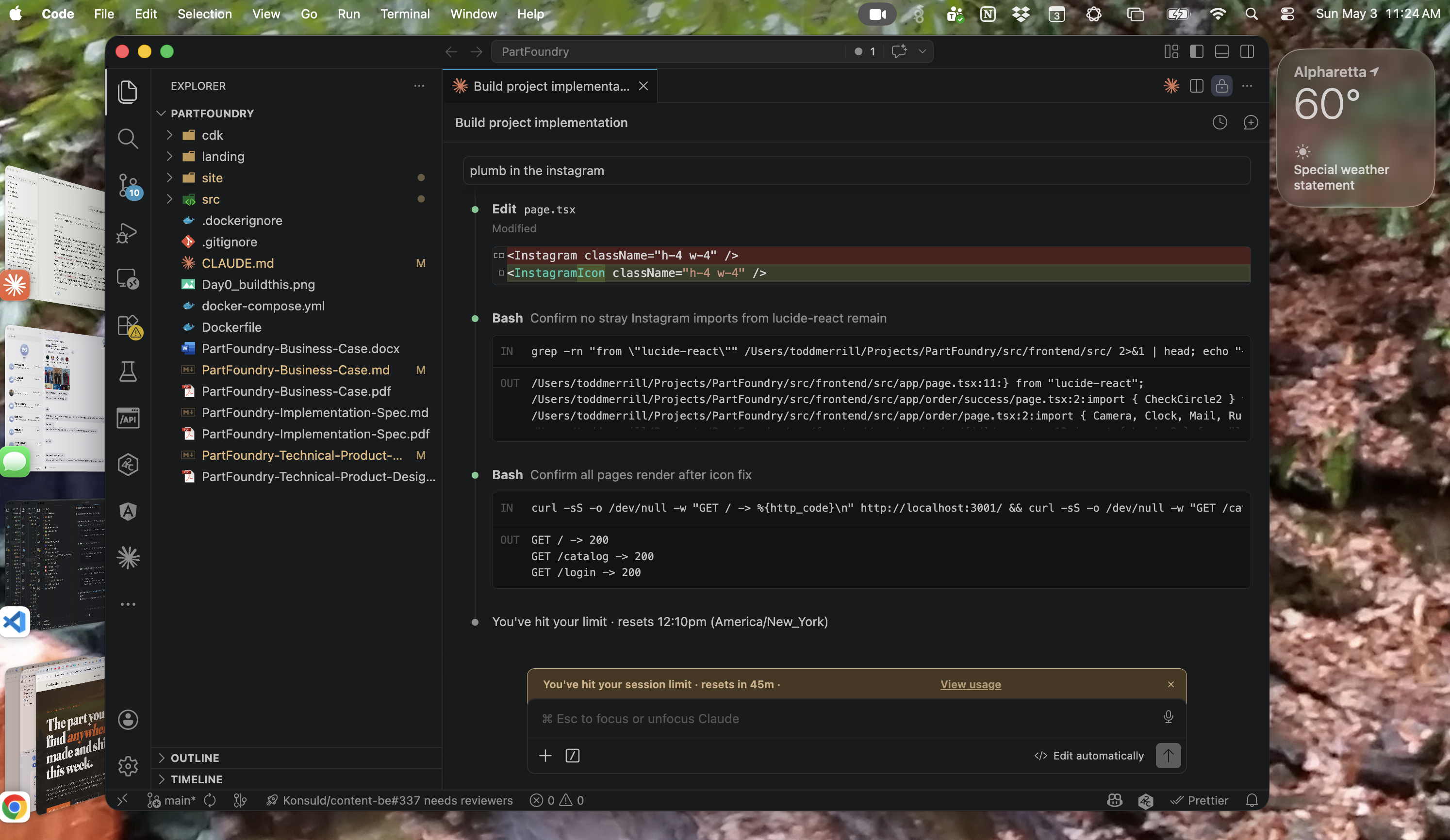
Task: Open the Explorer view in the activity bar
Action: coord(128,92)
